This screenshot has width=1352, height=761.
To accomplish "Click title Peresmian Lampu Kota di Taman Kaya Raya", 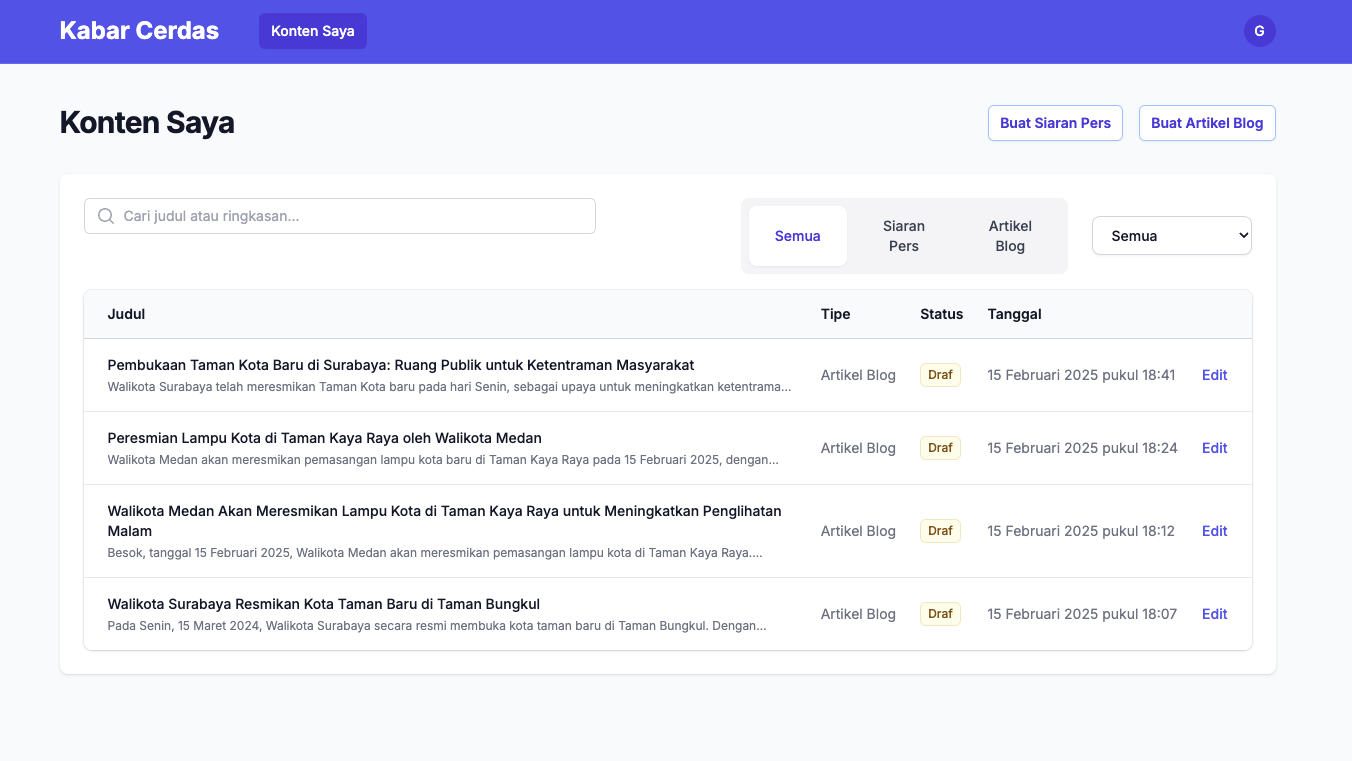I will click(325, 438).
